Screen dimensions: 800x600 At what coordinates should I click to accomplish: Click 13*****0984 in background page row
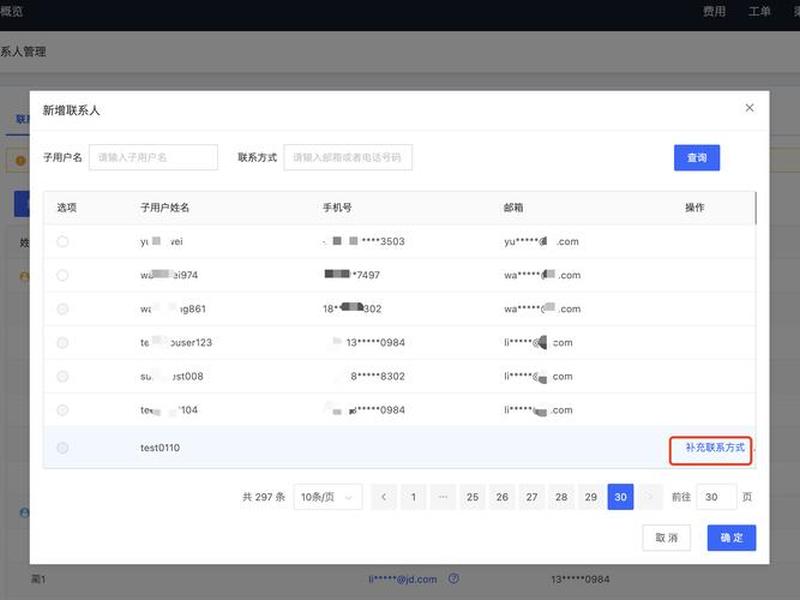click(580, 579)
